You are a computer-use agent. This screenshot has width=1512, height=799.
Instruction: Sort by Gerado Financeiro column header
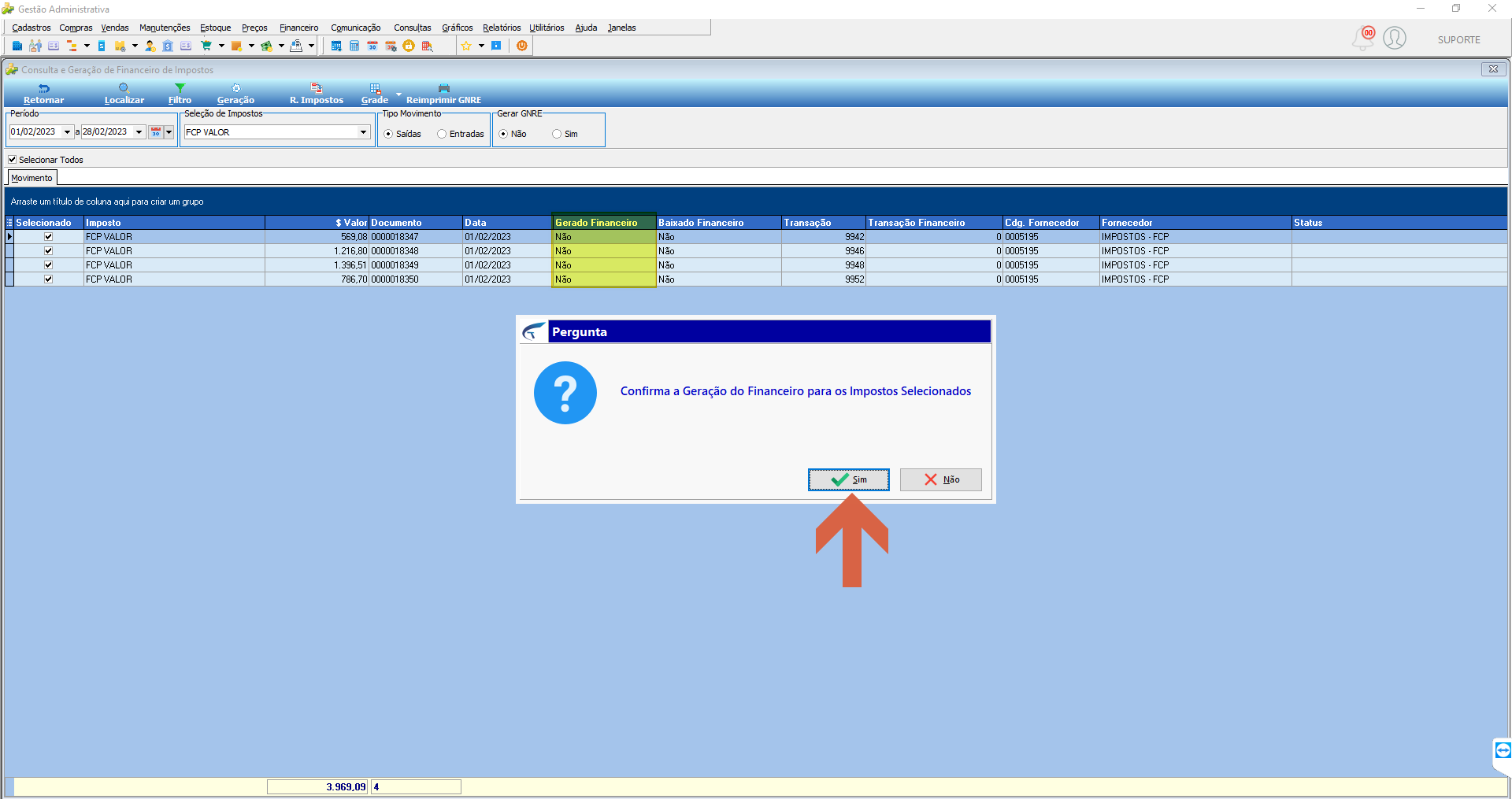[x=604, y=223]
